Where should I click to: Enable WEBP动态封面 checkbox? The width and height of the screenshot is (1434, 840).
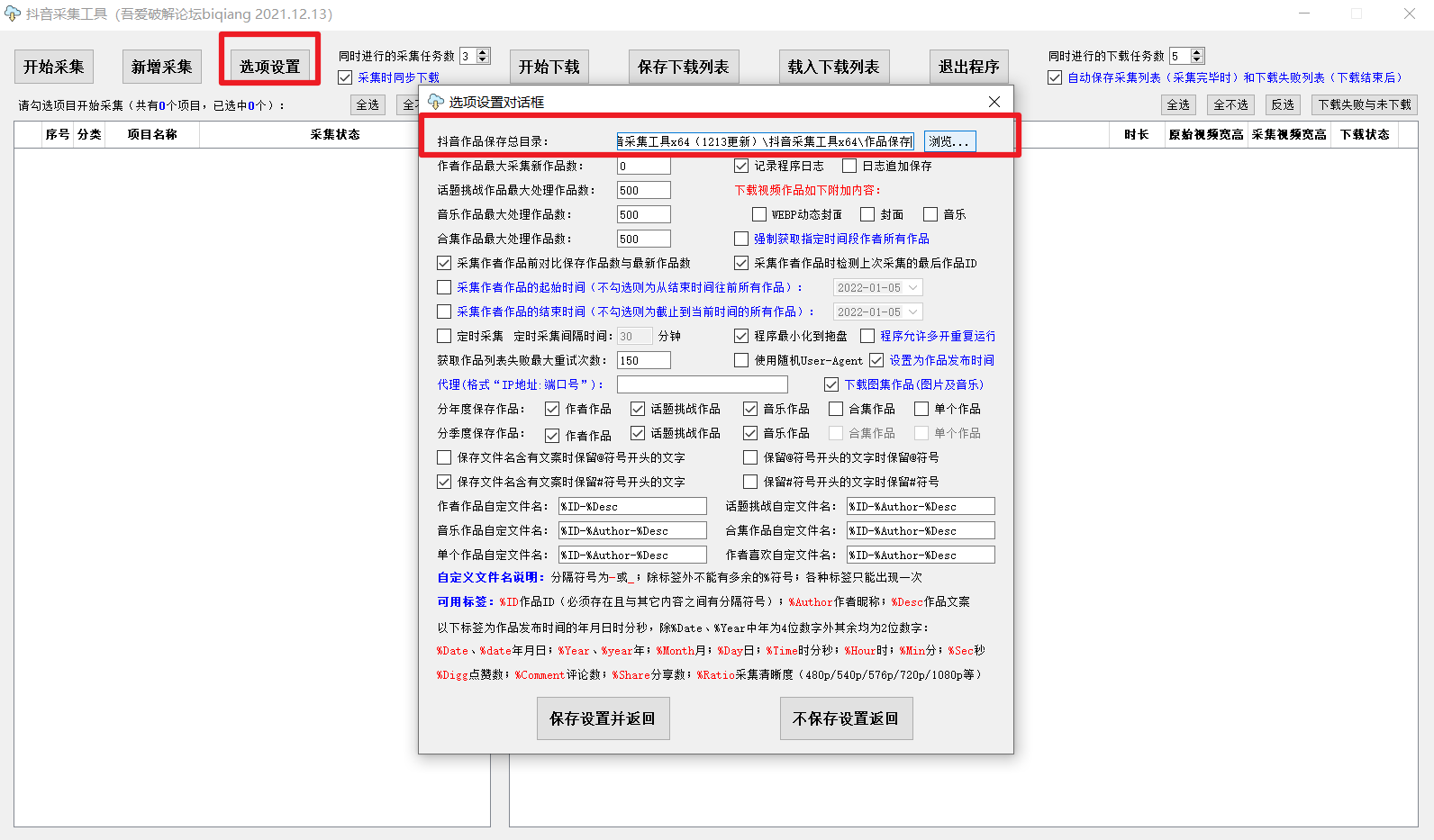click(759, 214)
